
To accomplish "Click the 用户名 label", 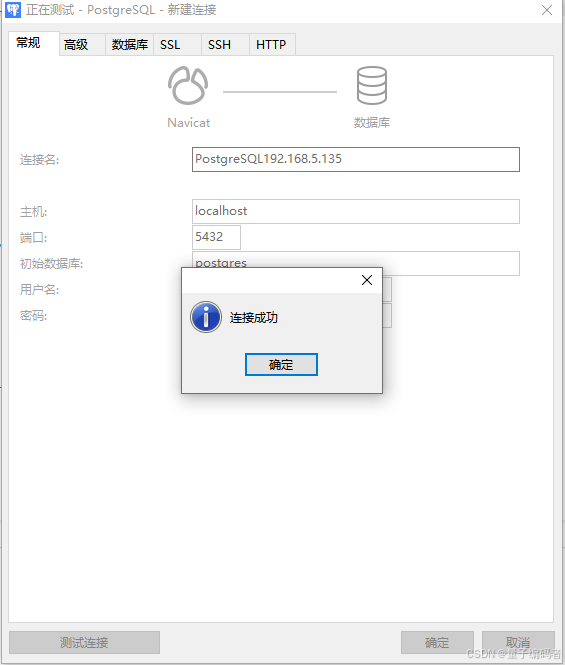I will click(39, 290).
